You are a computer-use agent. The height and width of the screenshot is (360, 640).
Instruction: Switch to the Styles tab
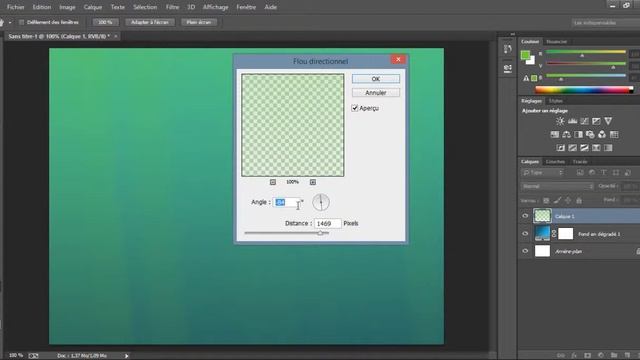[x=556, y=101]
